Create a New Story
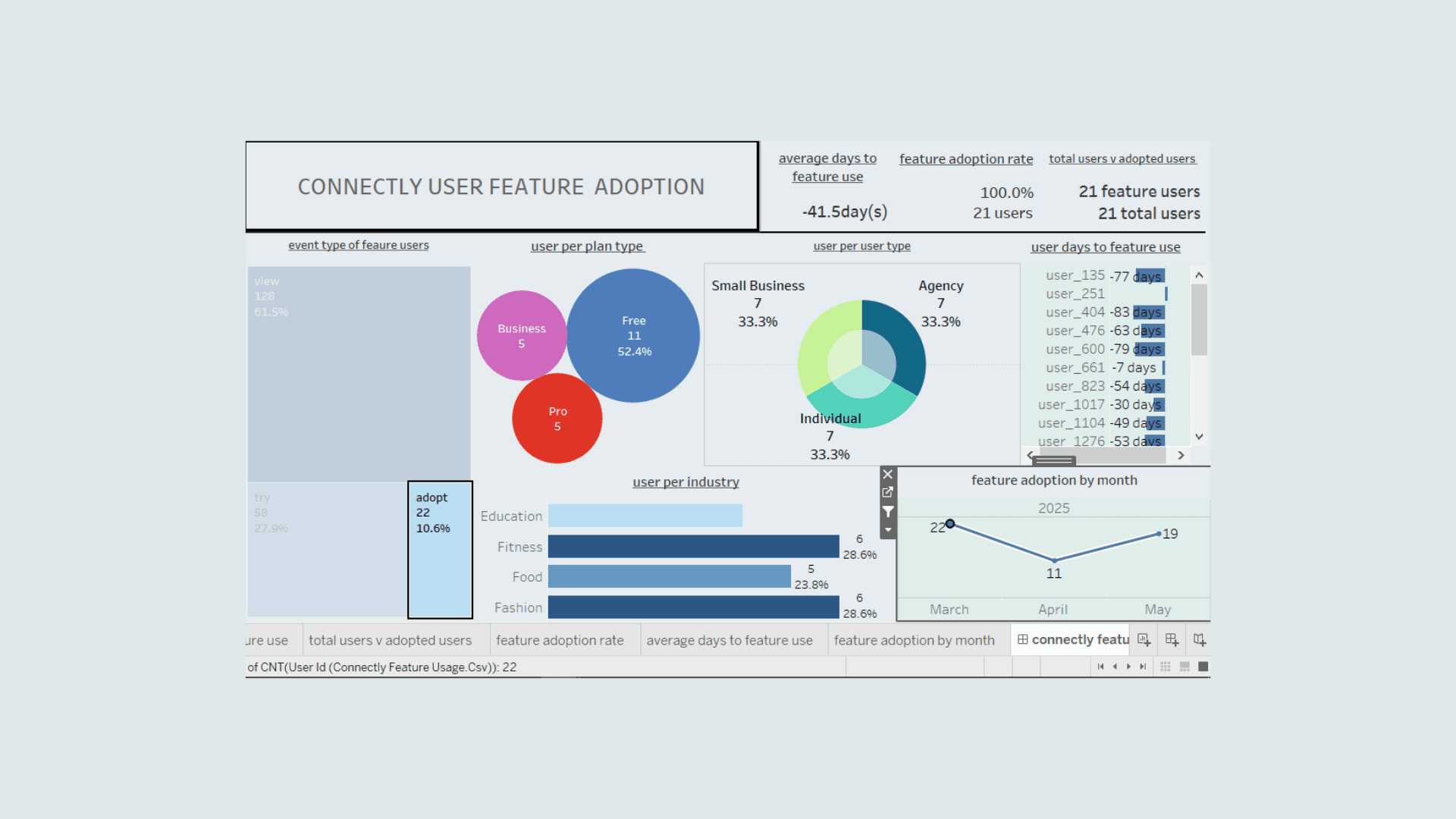1456x819 pixels. [1199, 639]
